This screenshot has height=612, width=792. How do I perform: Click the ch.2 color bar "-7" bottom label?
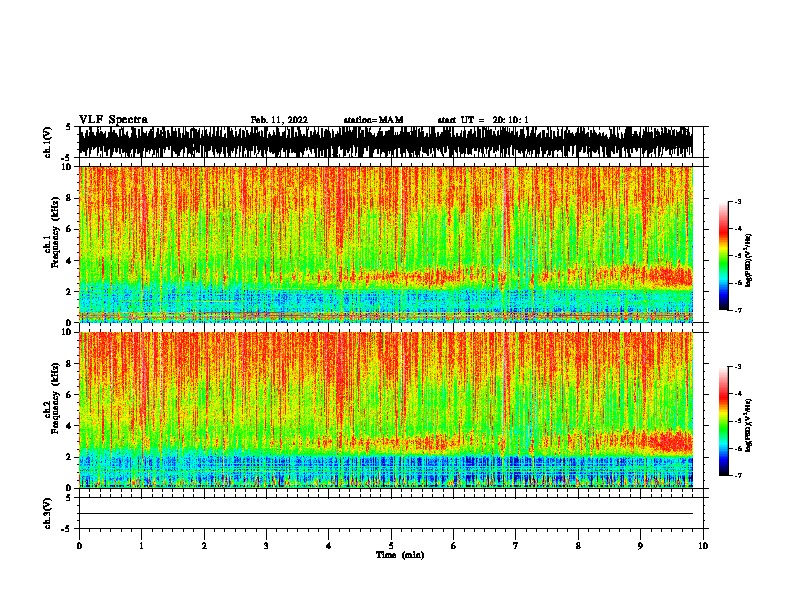pyautogui.click(x=737, y=475)
